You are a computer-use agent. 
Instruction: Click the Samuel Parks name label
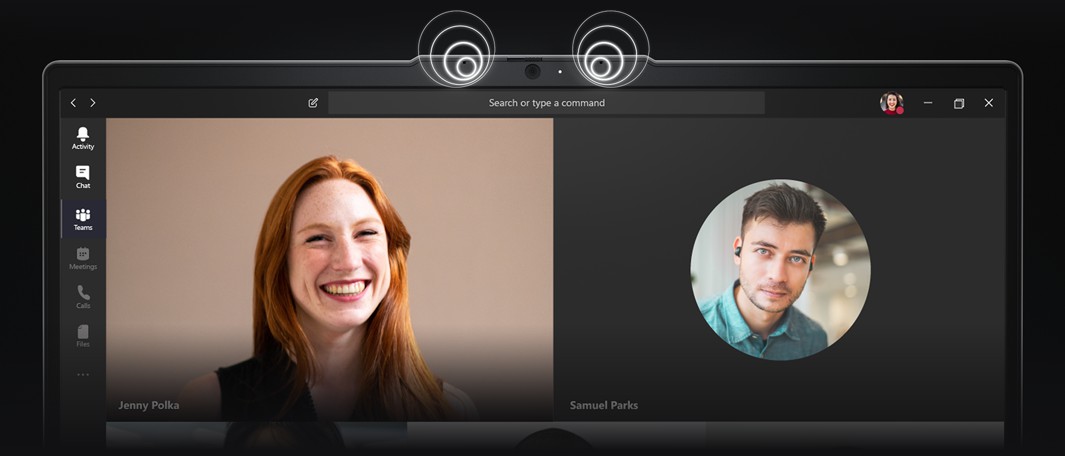tap(604, 405)
